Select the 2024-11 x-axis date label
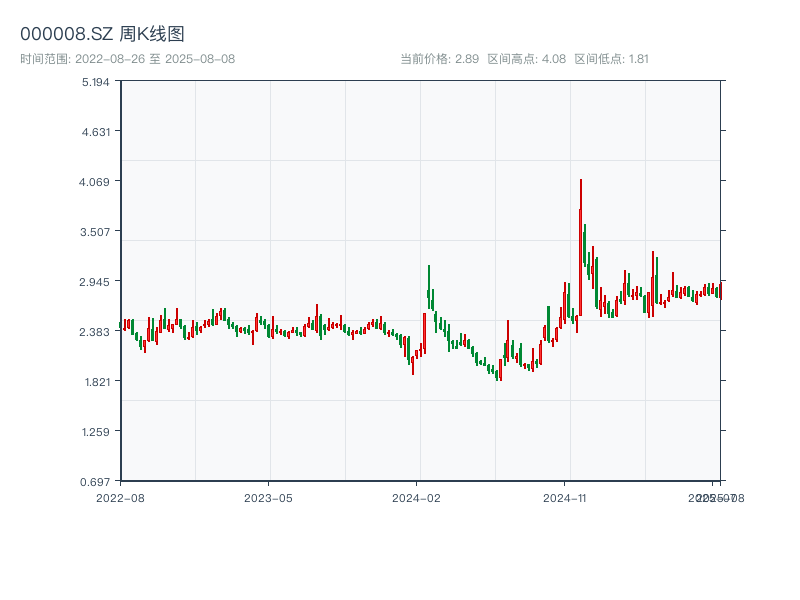Viewport: 800px width, 600px height. coord(565,497)
